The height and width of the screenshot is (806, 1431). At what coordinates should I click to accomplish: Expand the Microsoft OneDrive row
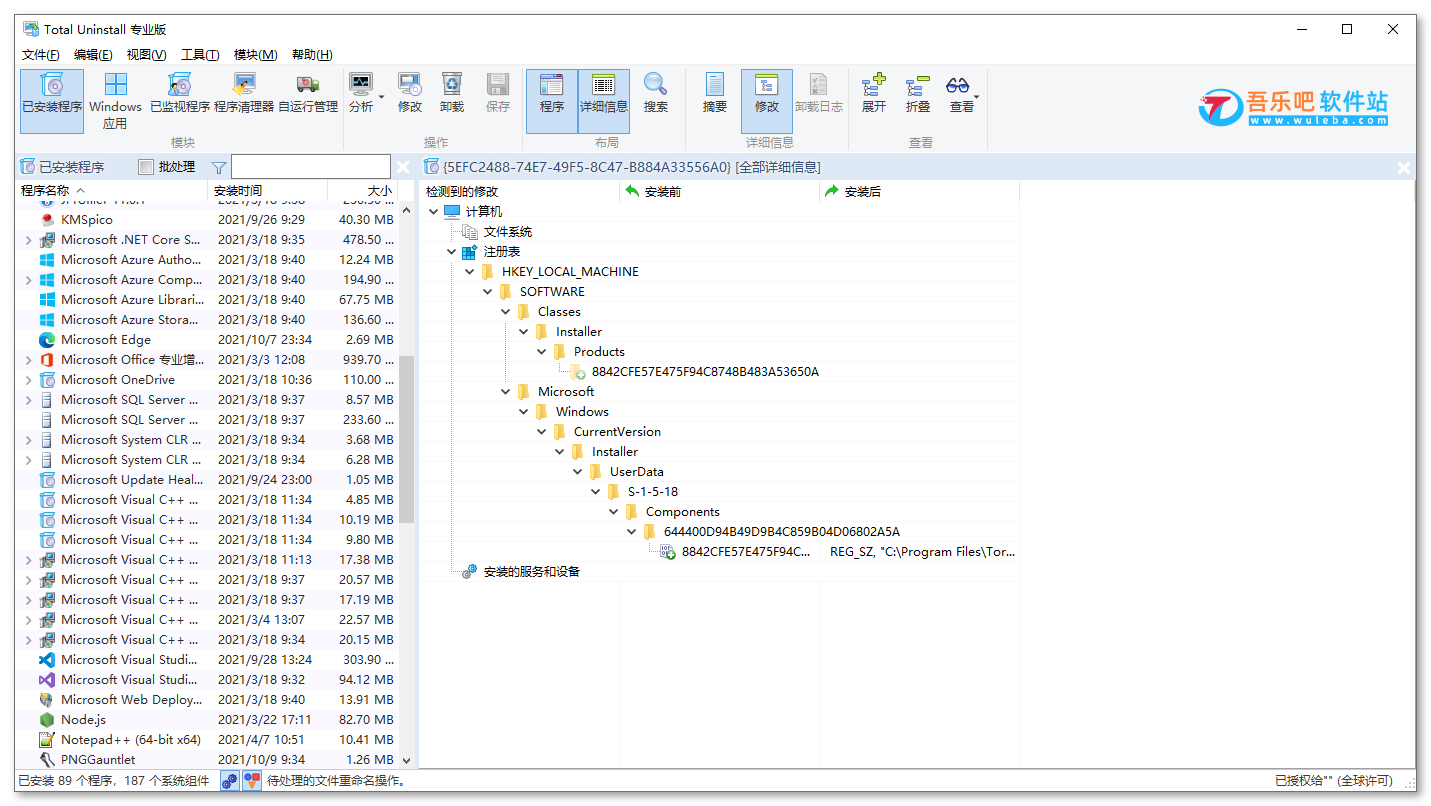click(28, 380)
